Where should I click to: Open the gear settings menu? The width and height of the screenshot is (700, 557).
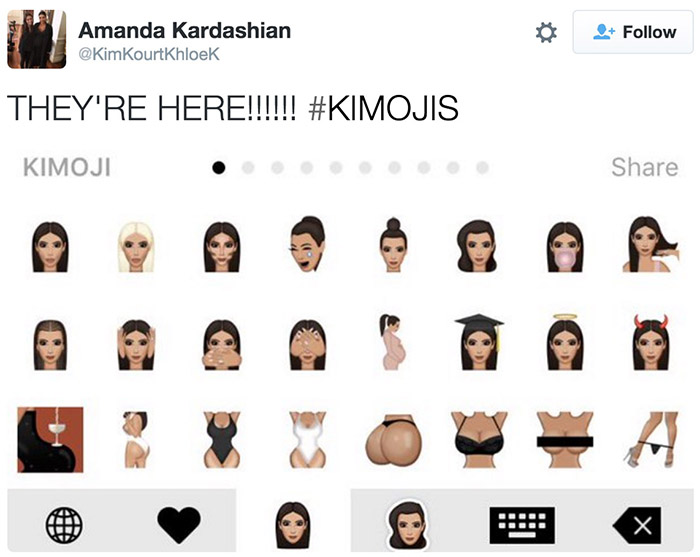(546, 33)
